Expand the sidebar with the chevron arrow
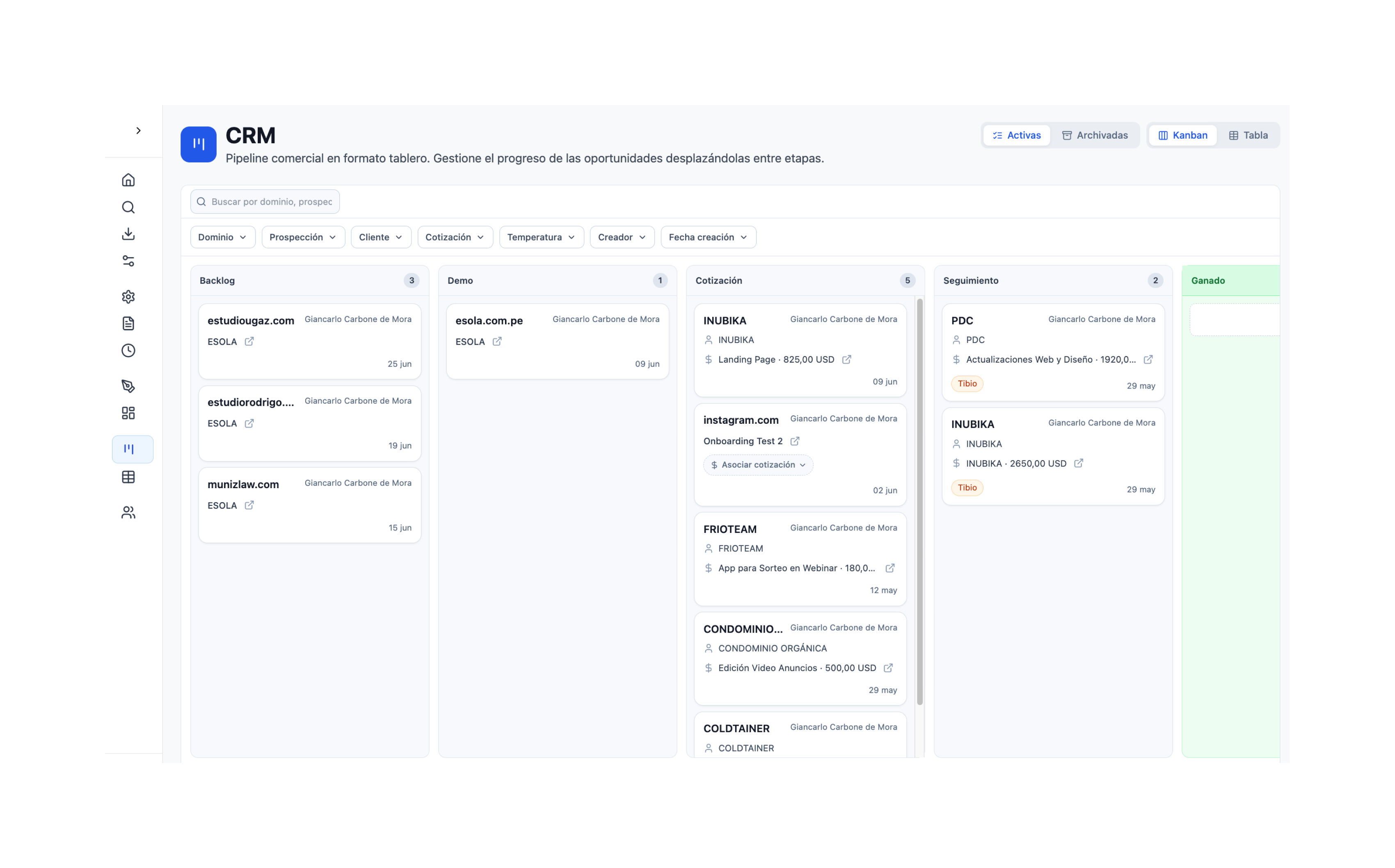 pyautogui.click(x=138, y=131)
